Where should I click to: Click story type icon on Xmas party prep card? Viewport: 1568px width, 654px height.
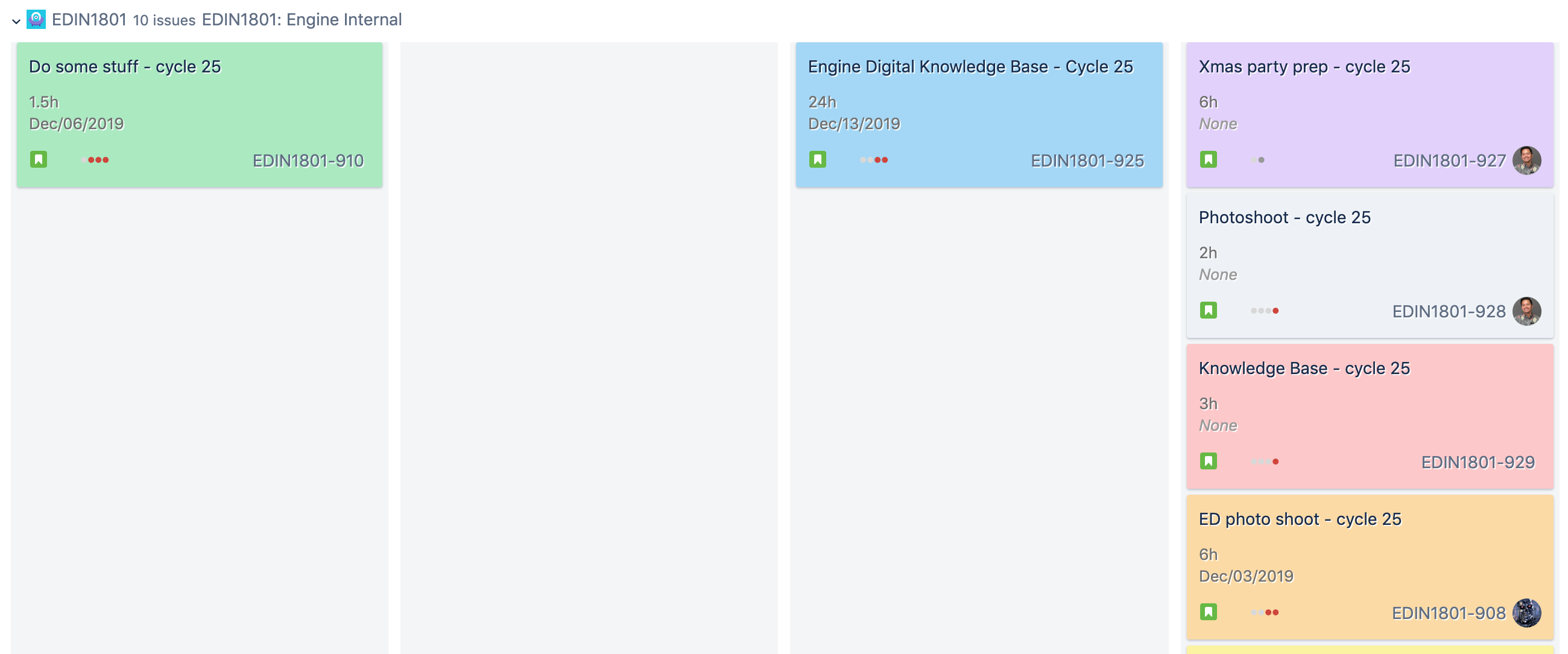[x=1207, y=159]
